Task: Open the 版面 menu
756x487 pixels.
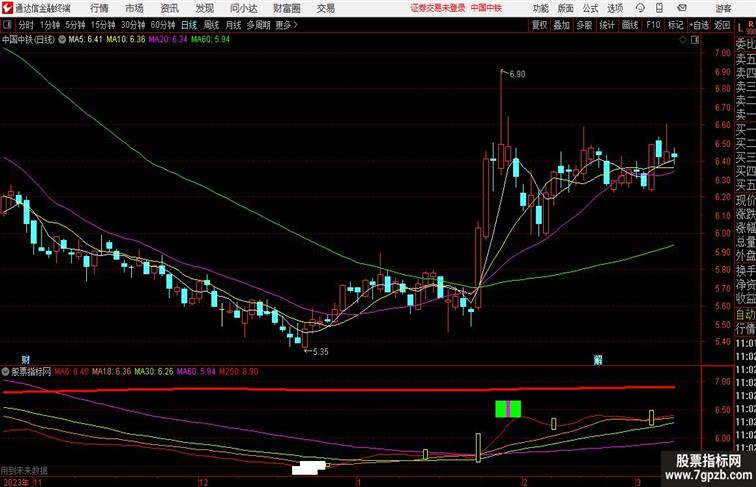Action: (x=566, y=8)
